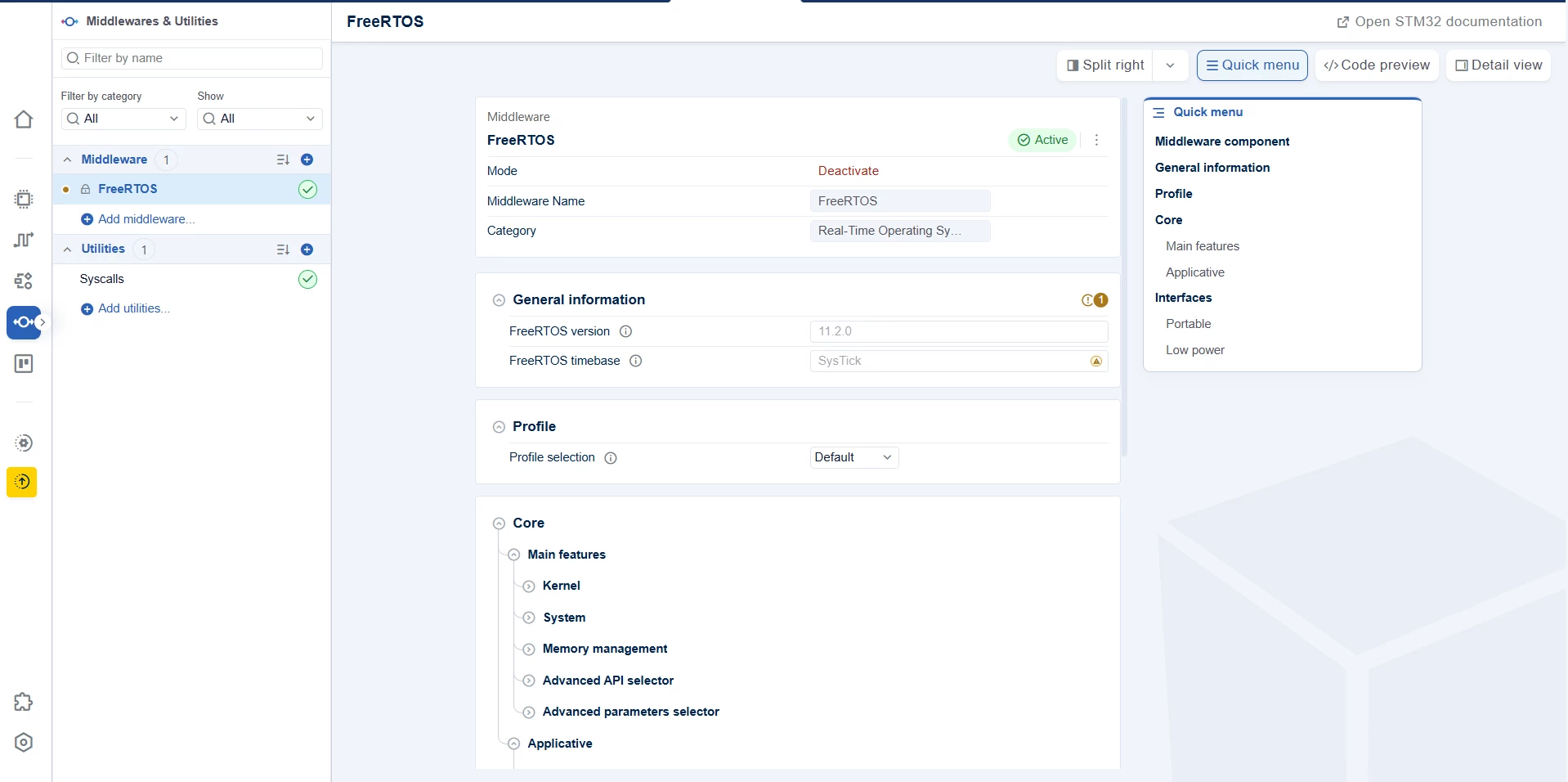The height and width of the screenshot is (782, 1568).
Task: Click the plus icon in the Middleware header
Action: click(307, 160)
